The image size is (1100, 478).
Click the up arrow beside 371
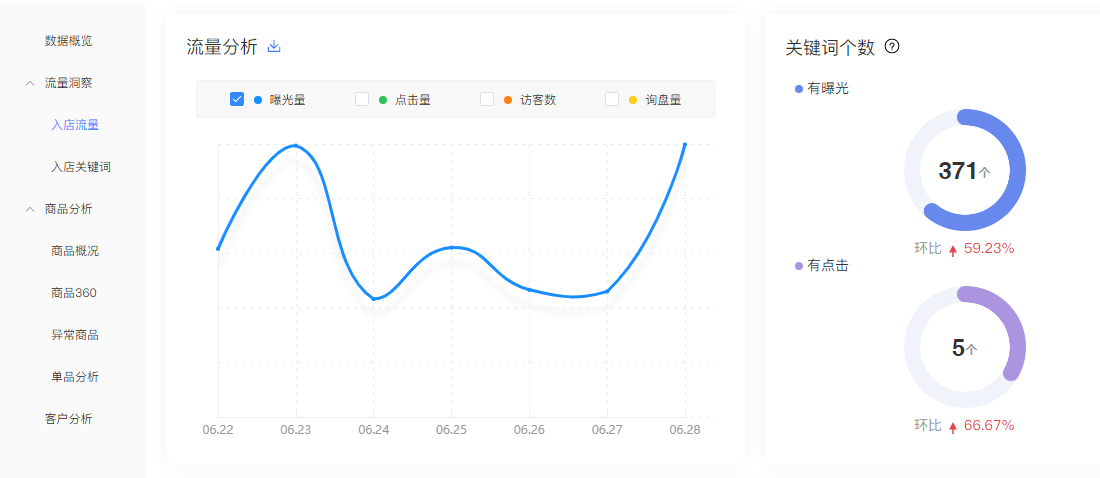tap(985, 173)
